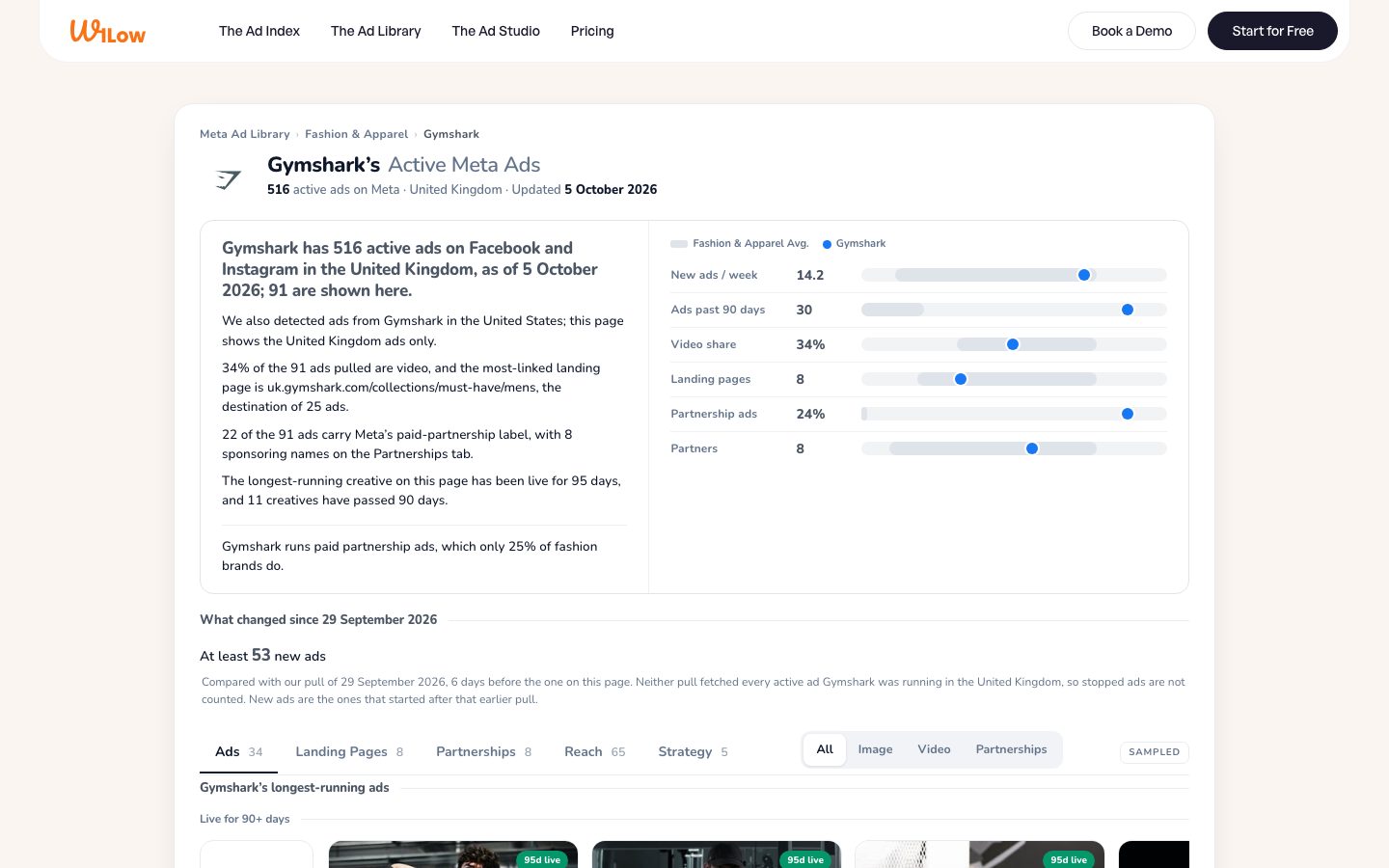The height and width of the screenshot is (868, 1389).
Task: Click the Video share marker dot
Action: pyautogui.click(x=1013, y=344)
